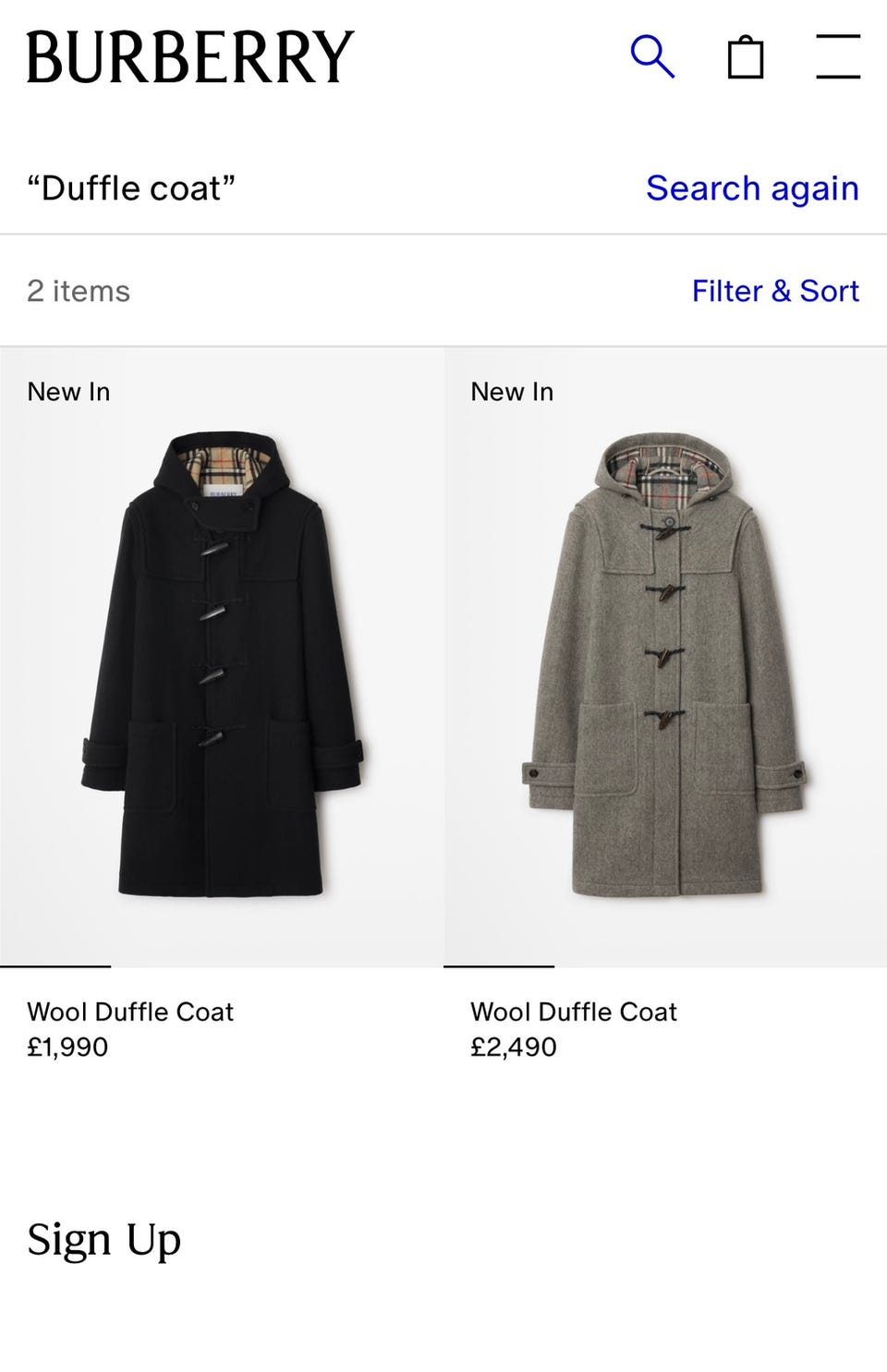This screenshot has width=887, height=1372.
Task: Click the Search again link
Action: [x=752, y=188]
